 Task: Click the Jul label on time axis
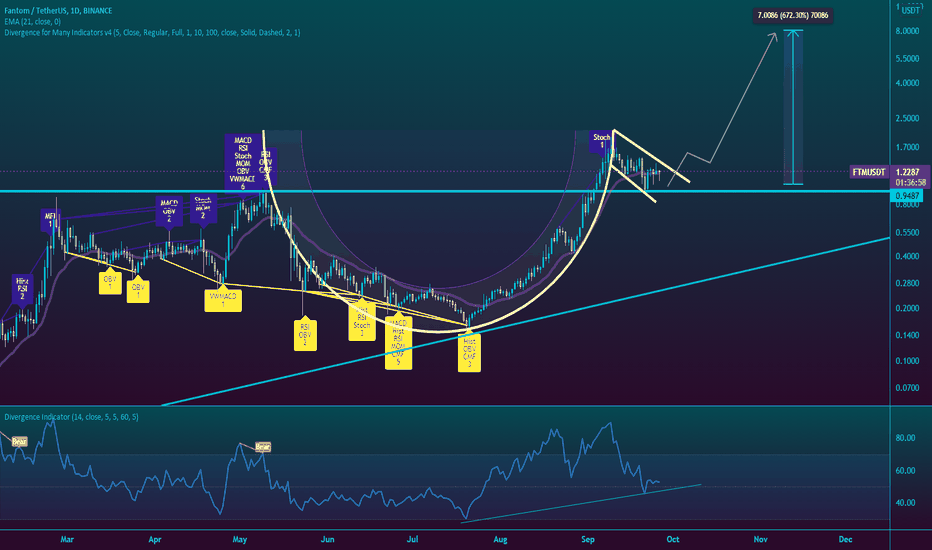pos(413,539)
